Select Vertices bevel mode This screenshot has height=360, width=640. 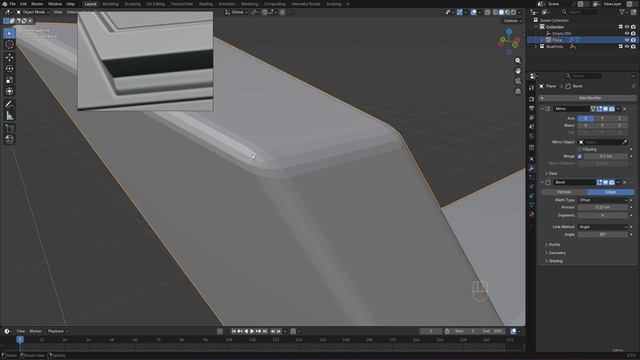point(564,192)
